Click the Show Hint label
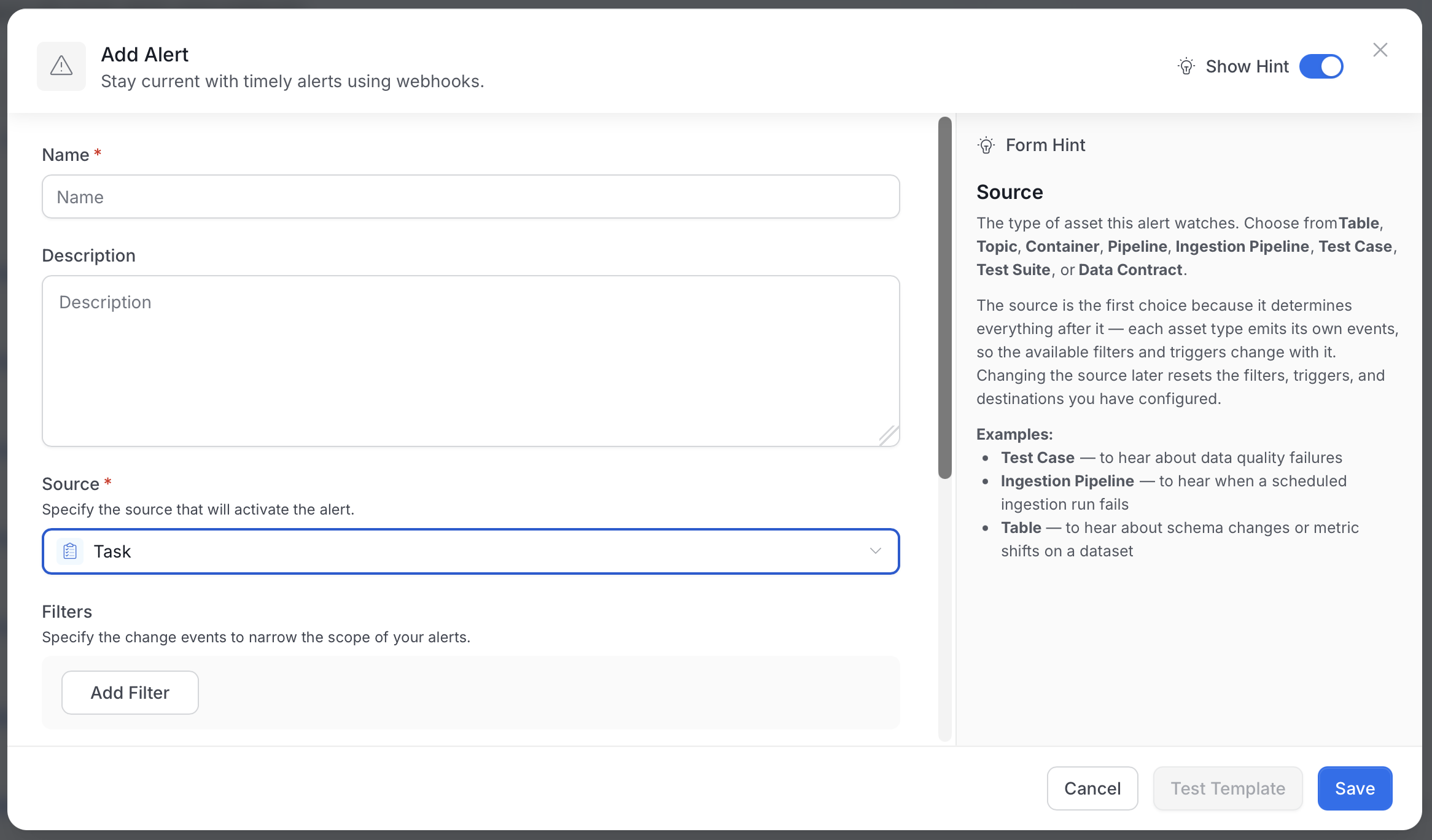This screenshot has height=840, width=1432. [x=1247, y=66]
